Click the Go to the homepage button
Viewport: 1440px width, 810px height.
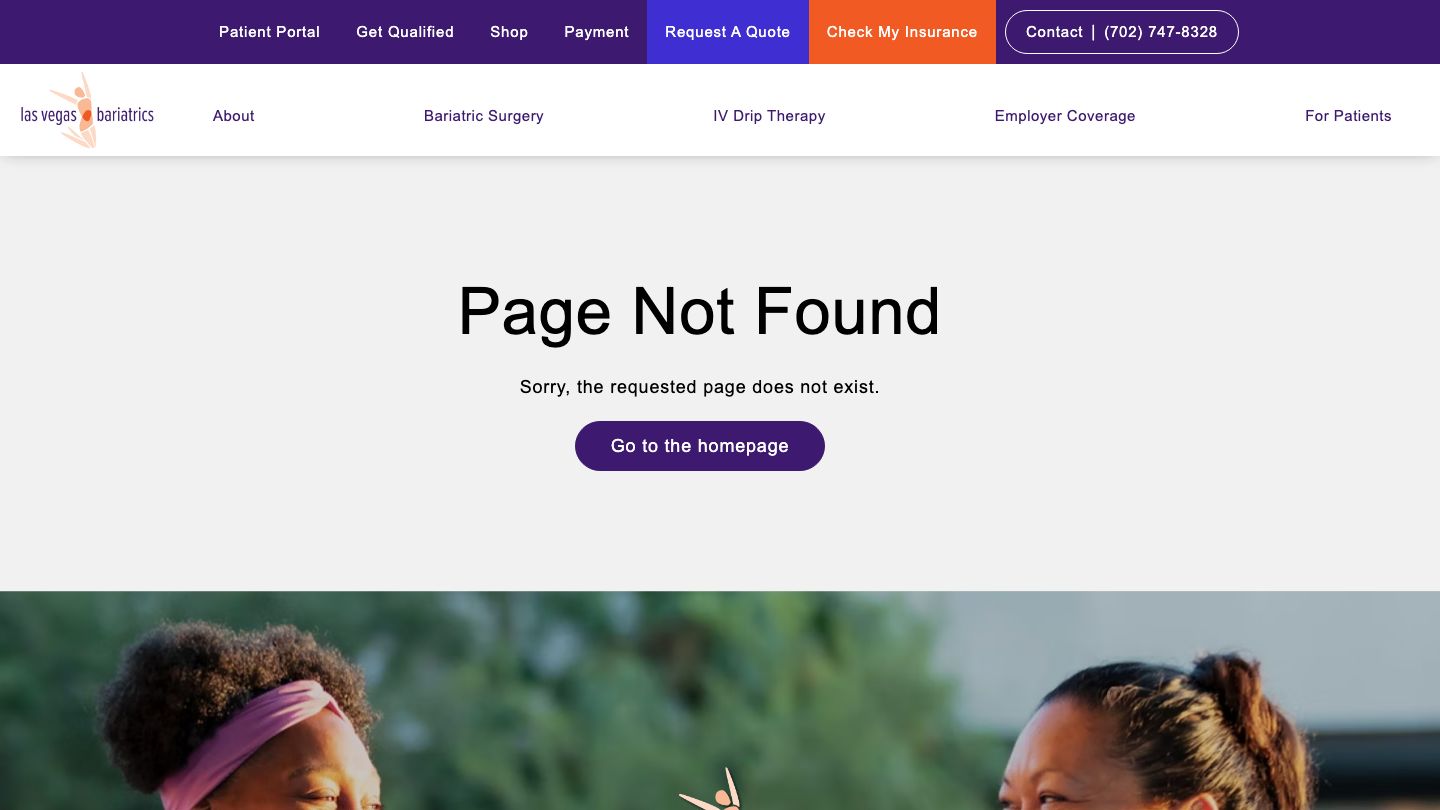(x=700, y=446)
